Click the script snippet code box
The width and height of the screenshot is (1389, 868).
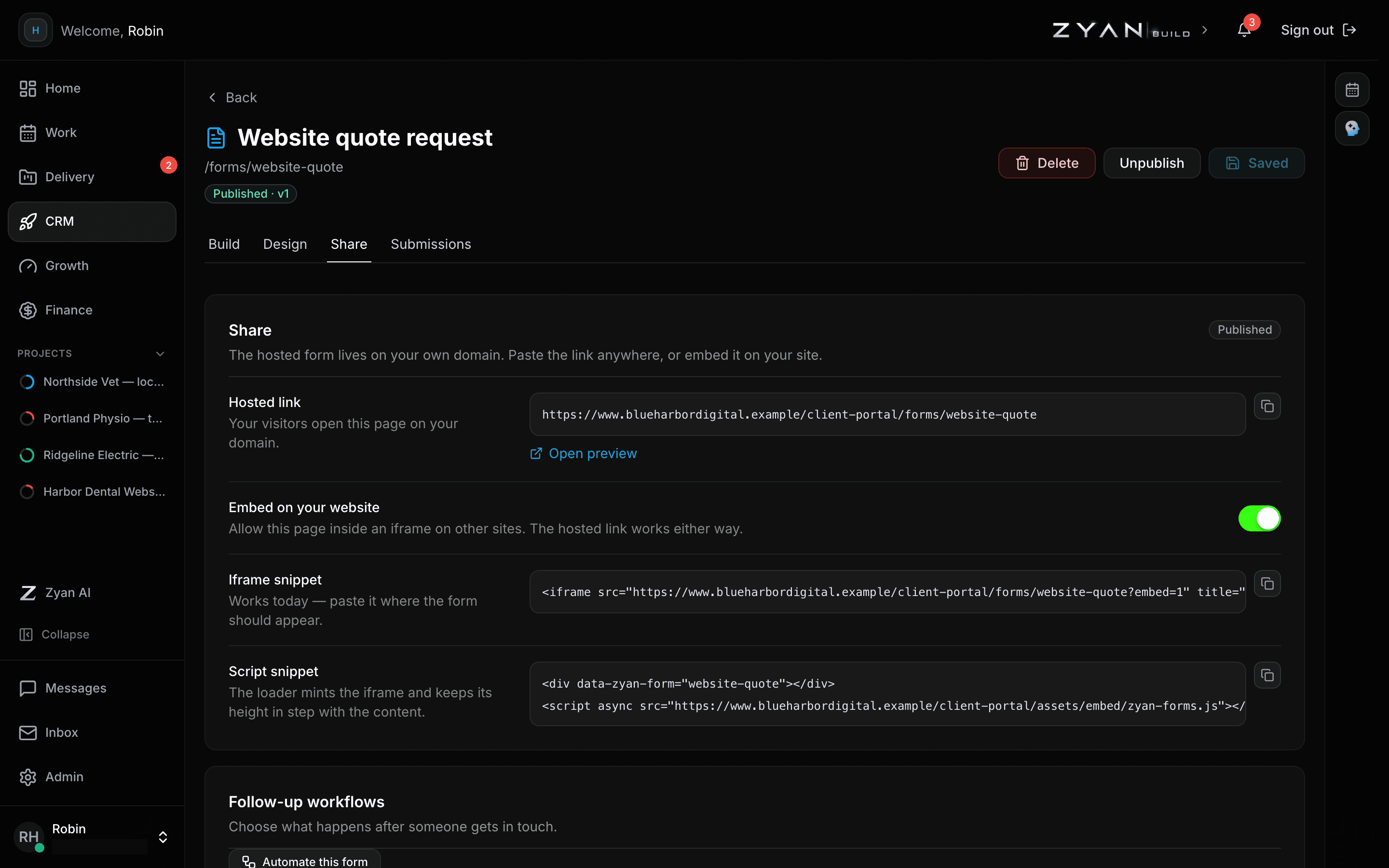[887, 694]
